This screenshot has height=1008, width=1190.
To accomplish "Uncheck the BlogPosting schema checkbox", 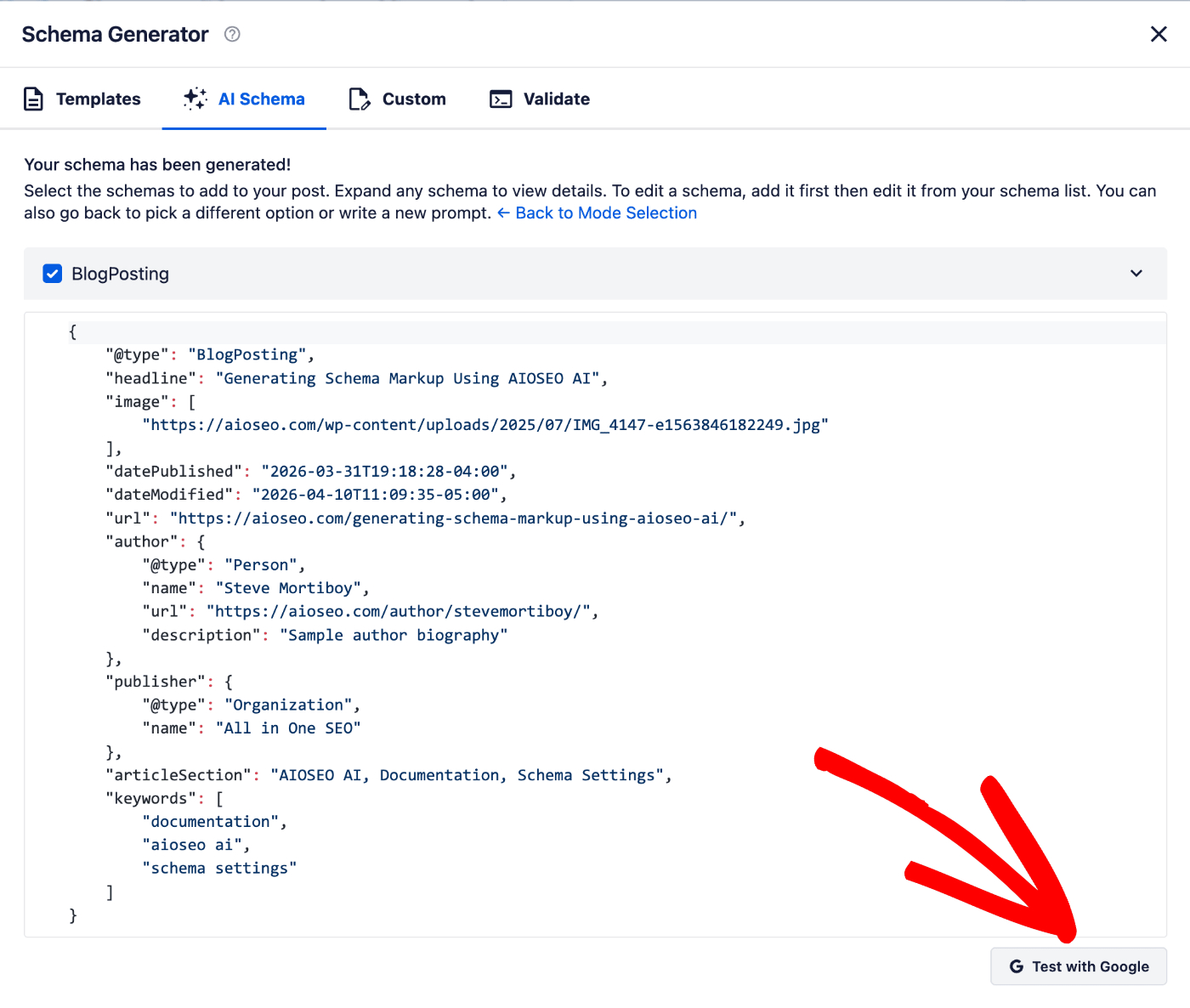I will click(53, 274).
